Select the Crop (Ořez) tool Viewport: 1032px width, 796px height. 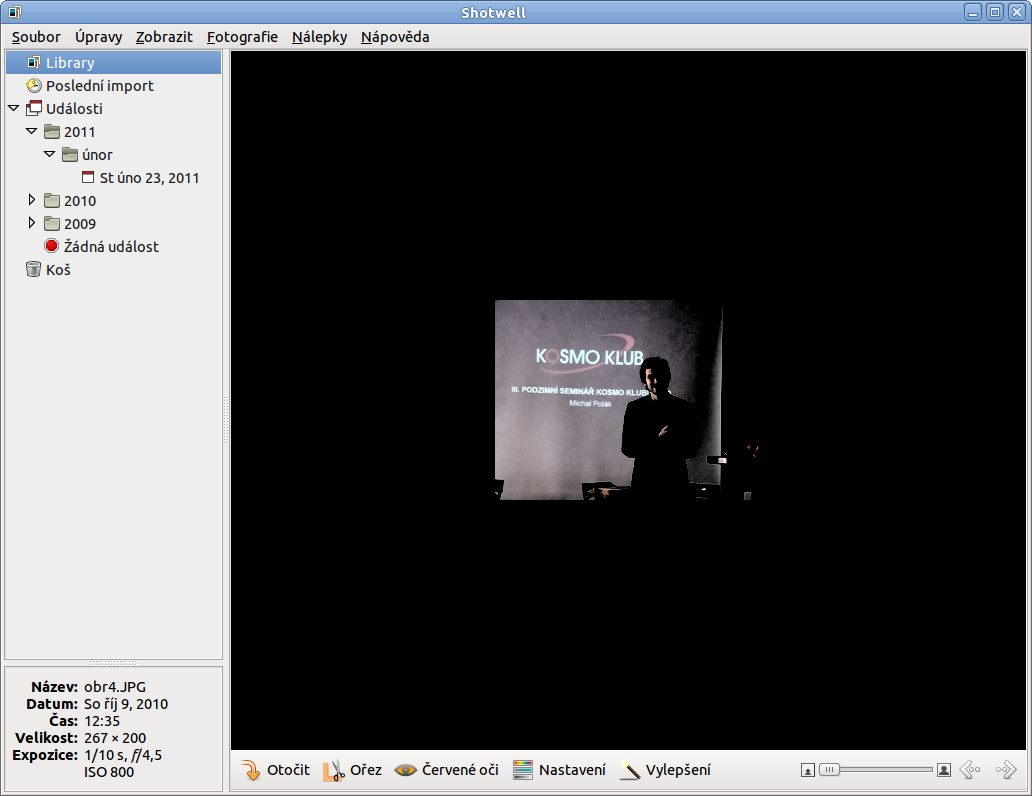pos(334,770)
